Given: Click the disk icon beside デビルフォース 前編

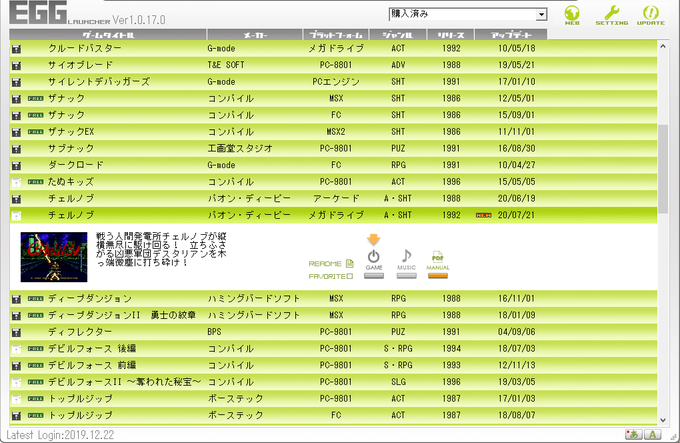Looking at the screenshot, I should [x=16, y=365].
